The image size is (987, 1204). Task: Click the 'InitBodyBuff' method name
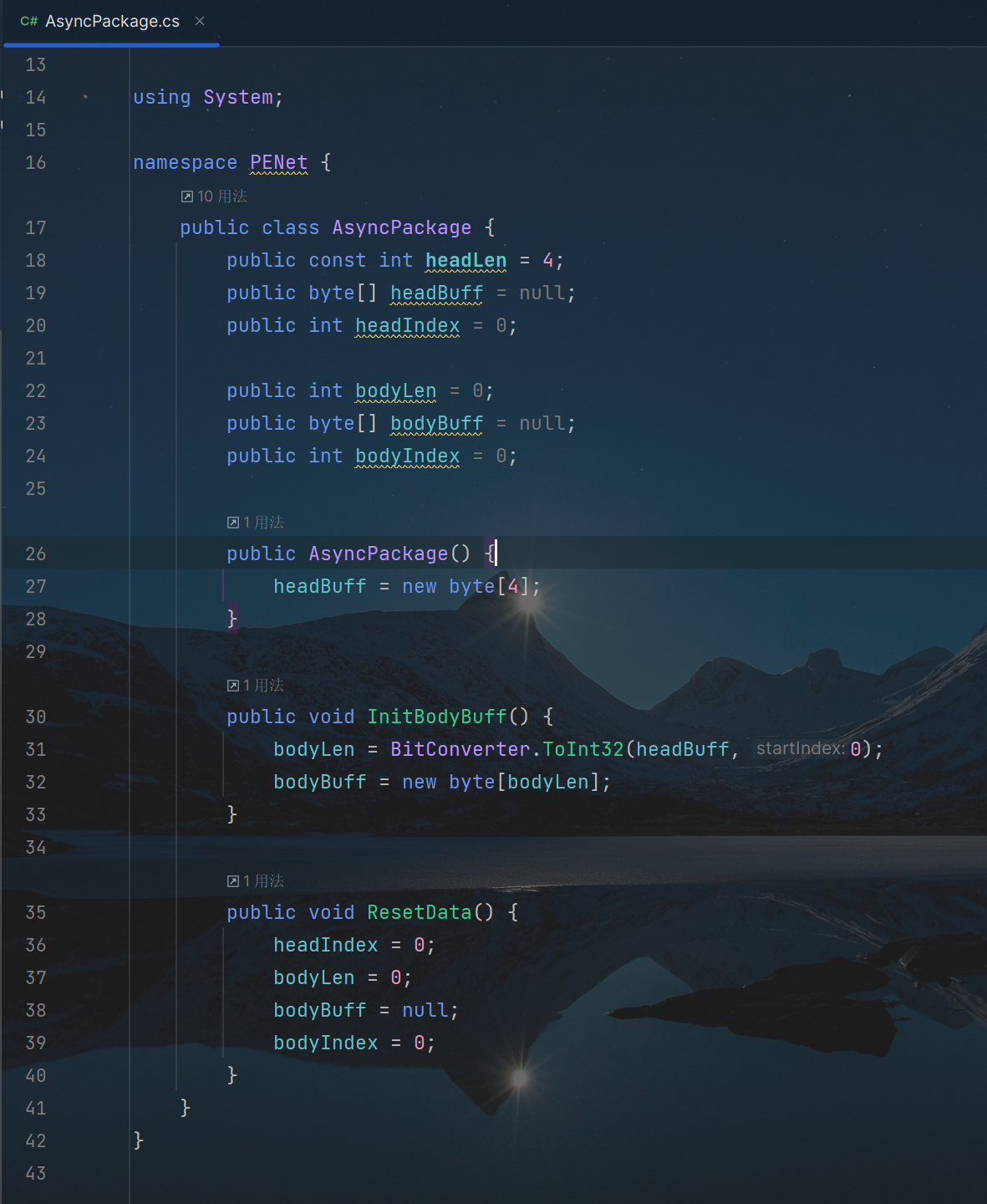pyautogui.click(x=437, y=717)
